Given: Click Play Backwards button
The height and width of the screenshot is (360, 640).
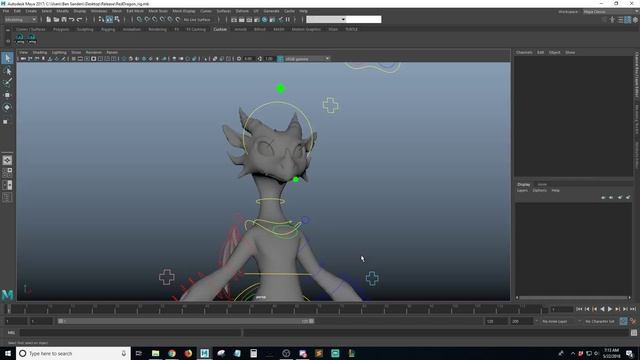Looking at the screenshot, I should coord(602,309).
